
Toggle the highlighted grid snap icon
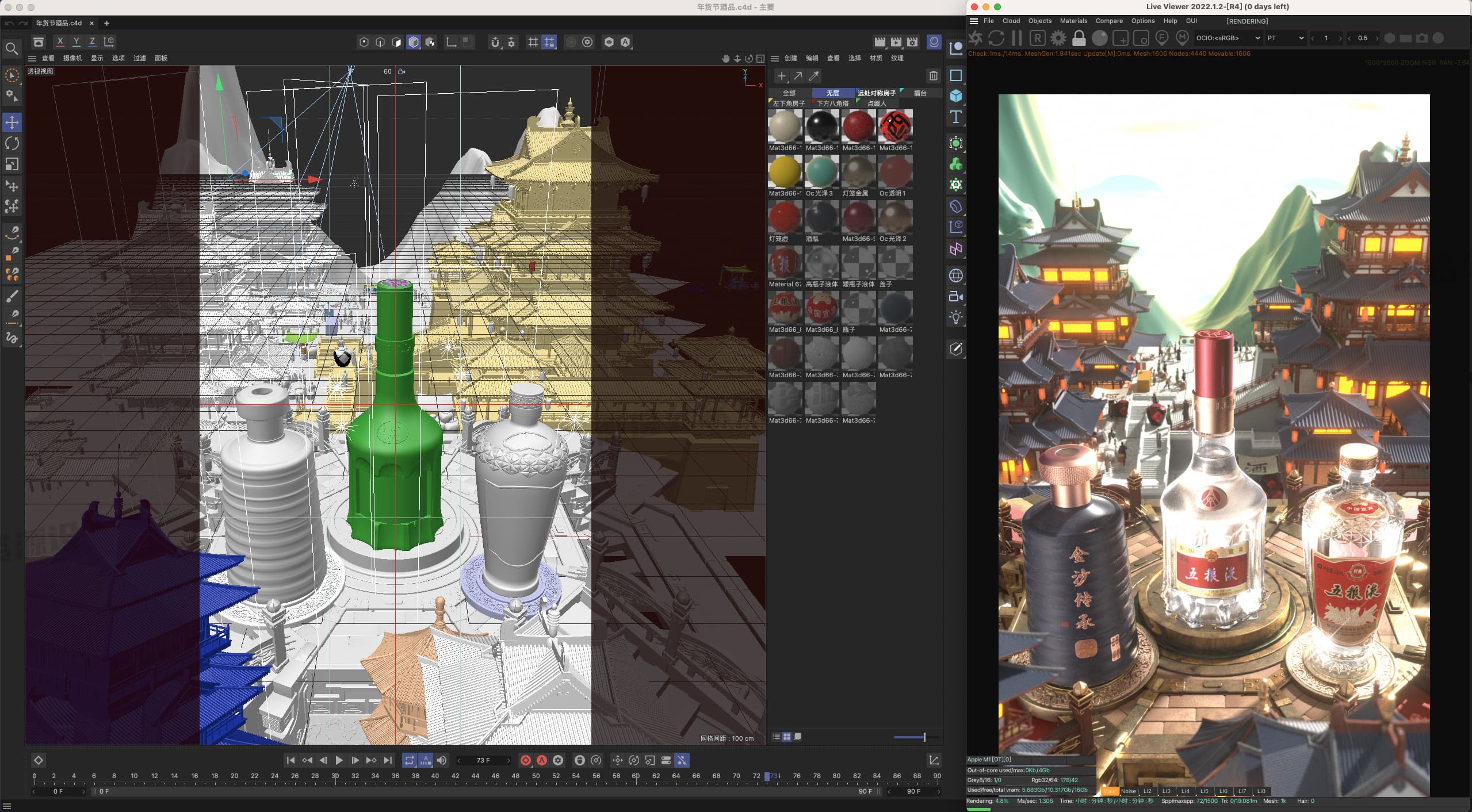549,42
